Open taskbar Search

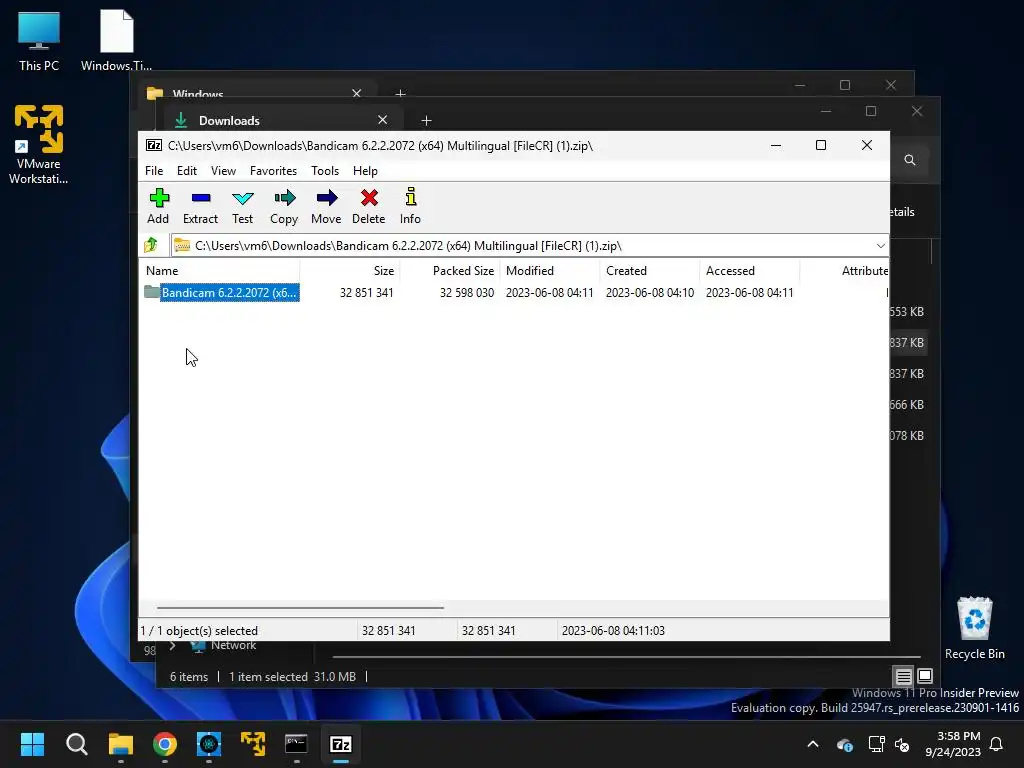76,744
